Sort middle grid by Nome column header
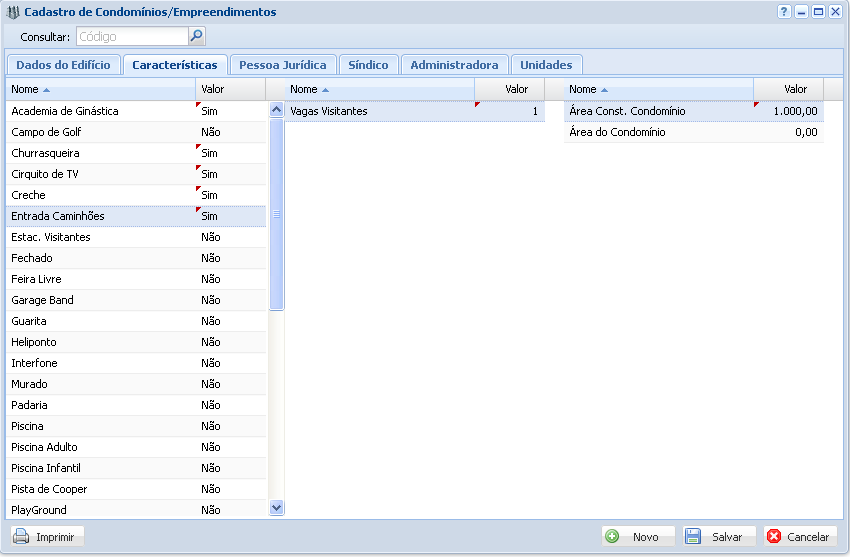 tap(378, 89)
